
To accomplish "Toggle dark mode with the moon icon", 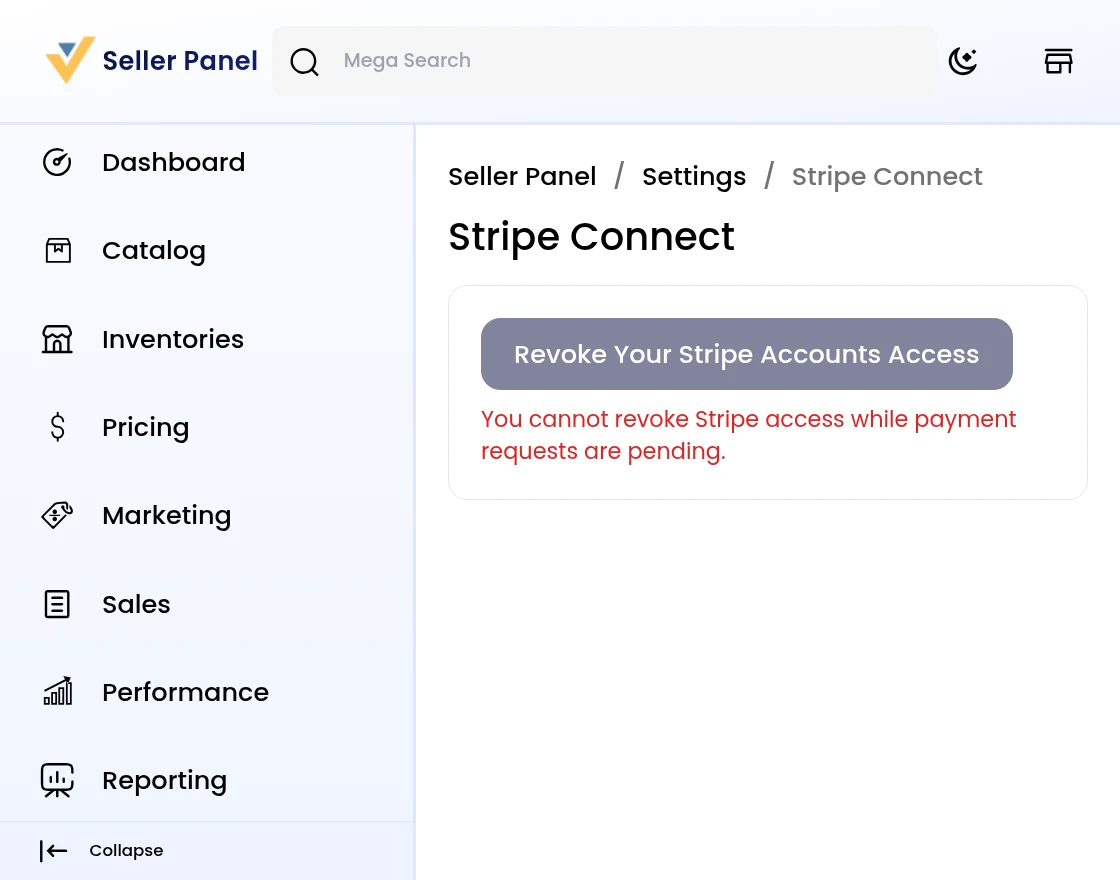I will [963, 61].
